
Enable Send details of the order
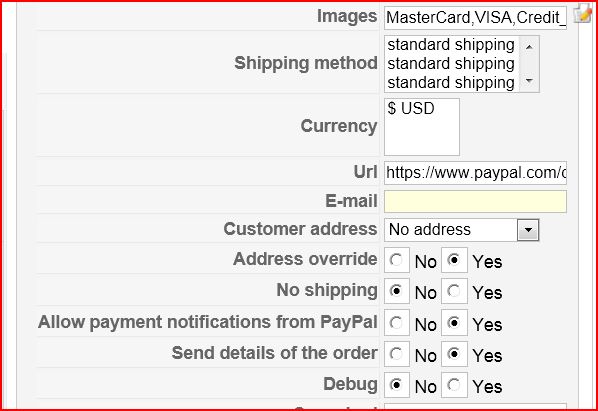click(454, 354)
